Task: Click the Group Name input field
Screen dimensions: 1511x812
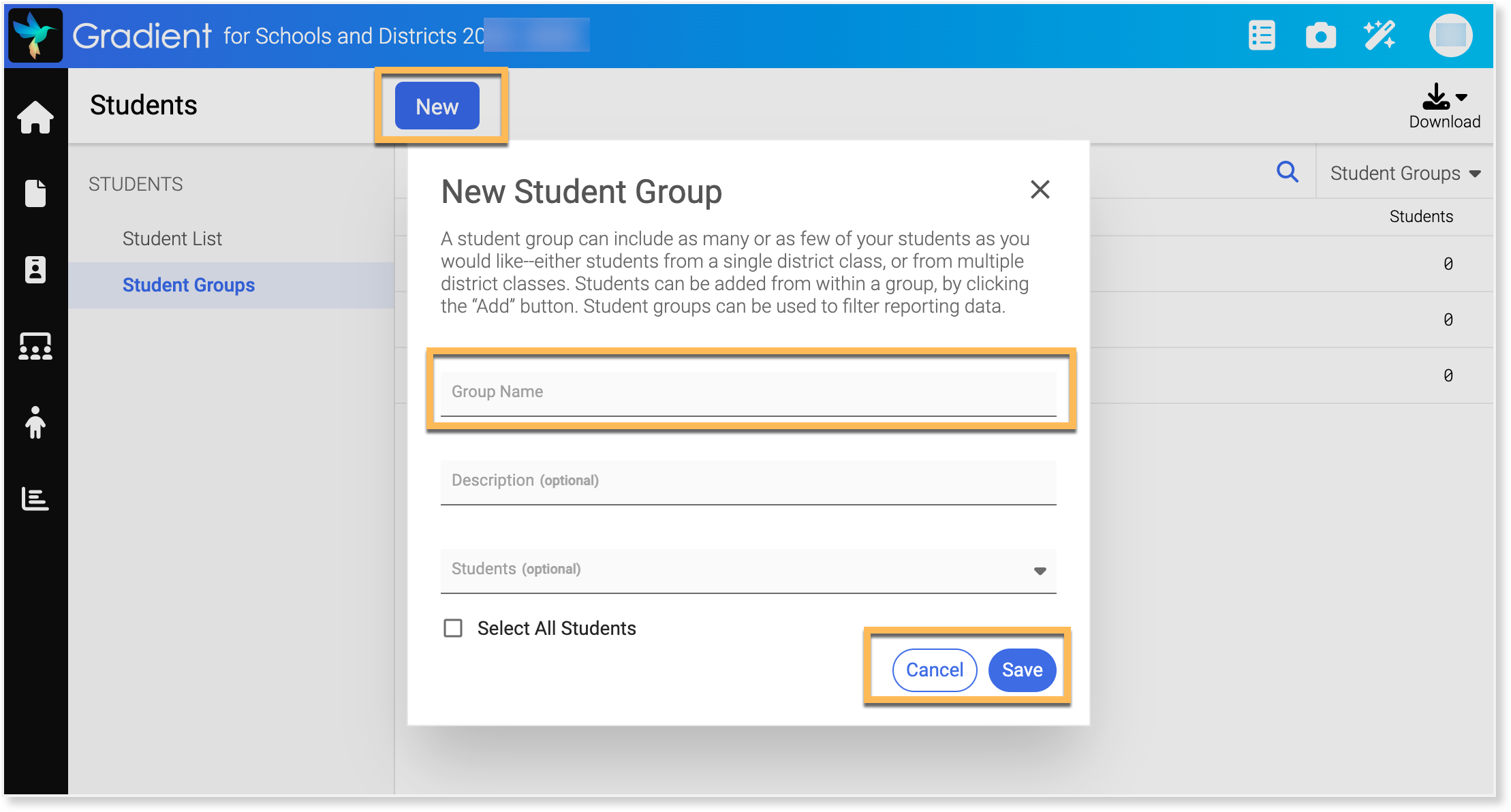Action: tap(748, 392)
